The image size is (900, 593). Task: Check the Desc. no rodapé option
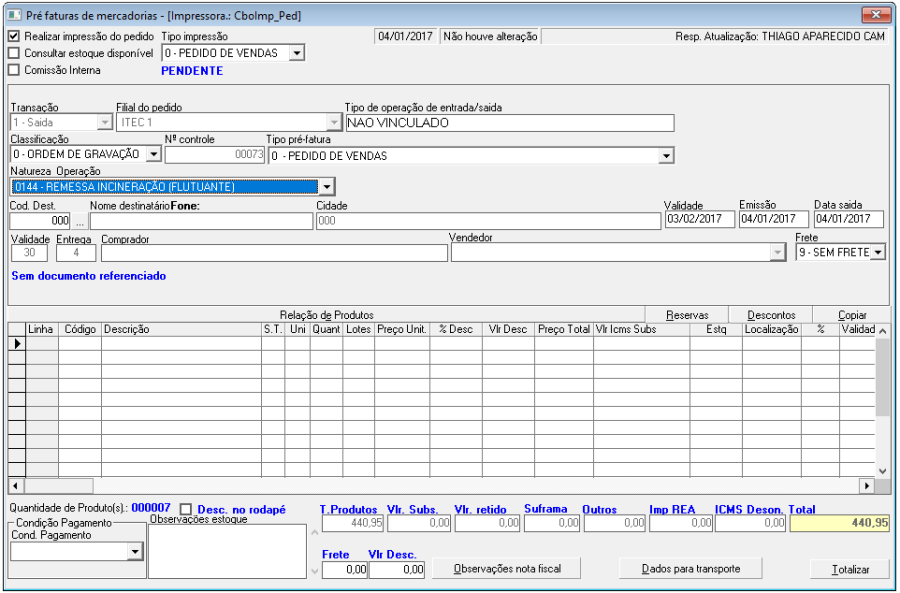185,509
